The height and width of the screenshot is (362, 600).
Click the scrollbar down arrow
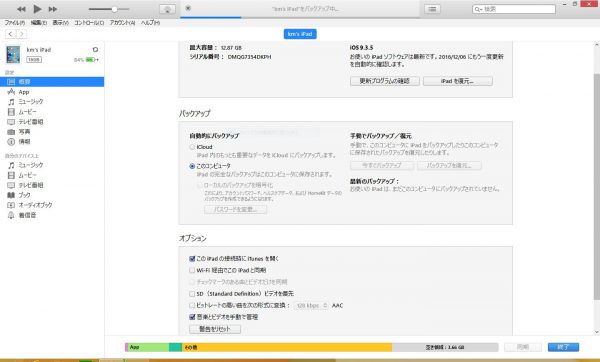[x=597, y=332]
